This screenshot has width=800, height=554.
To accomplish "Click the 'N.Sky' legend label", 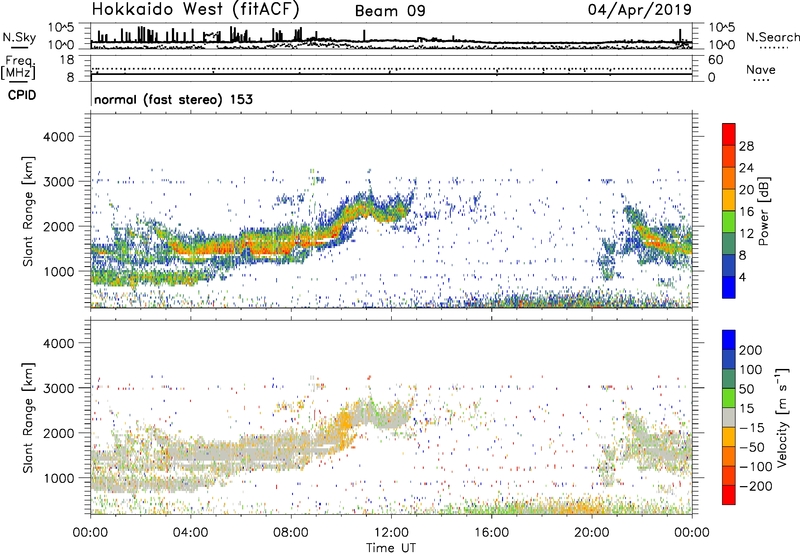I will pyautogui.click(x=19, y=37).
